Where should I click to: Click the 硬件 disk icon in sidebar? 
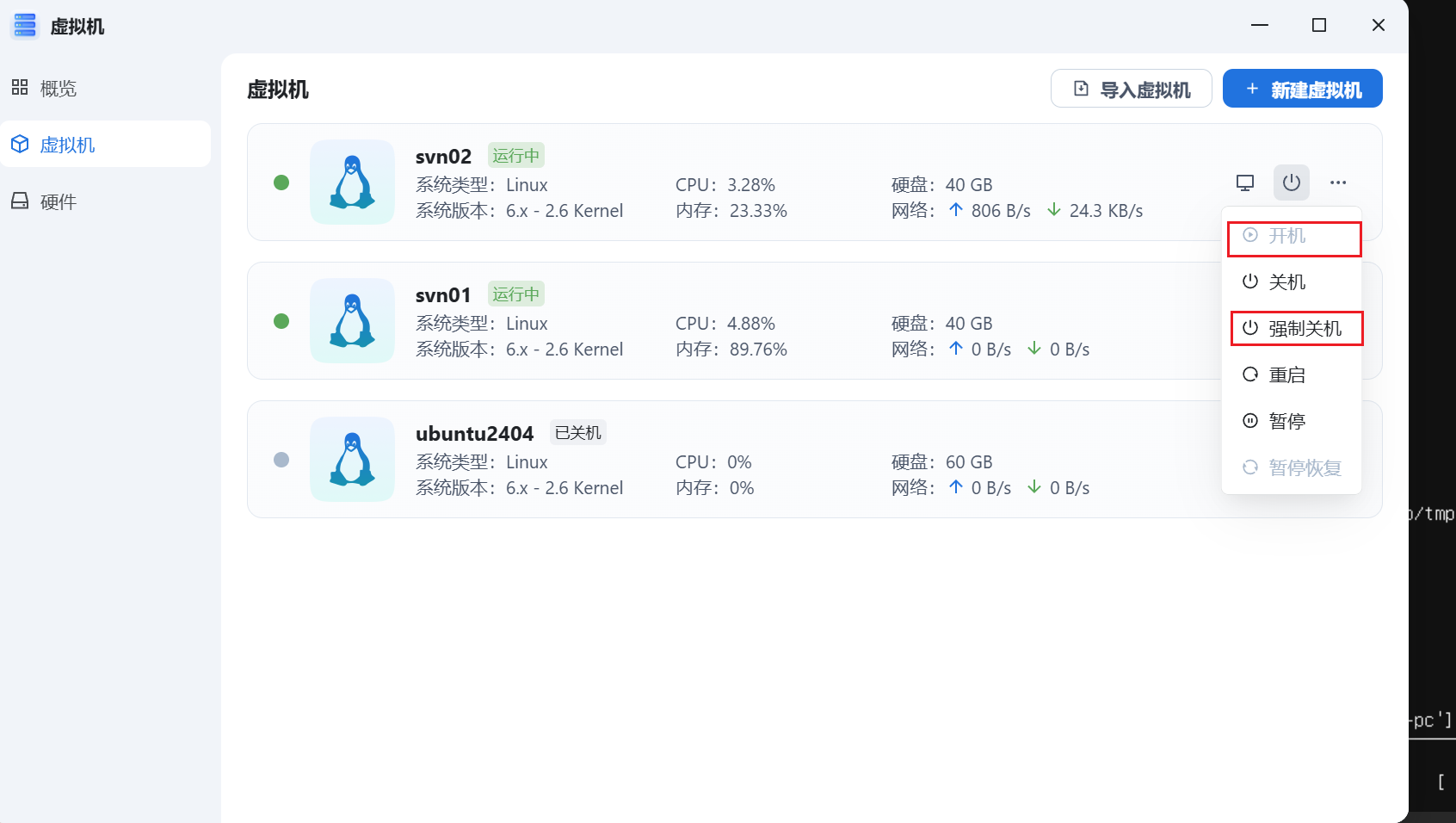coord(20,201)
